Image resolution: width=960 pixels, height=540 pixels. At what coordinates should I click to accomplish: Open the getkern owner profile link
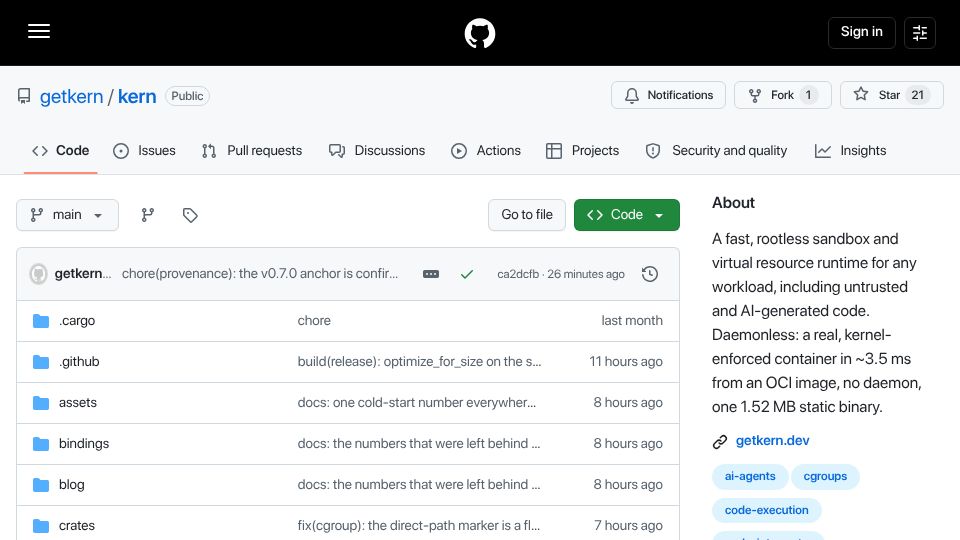[71, 96]
